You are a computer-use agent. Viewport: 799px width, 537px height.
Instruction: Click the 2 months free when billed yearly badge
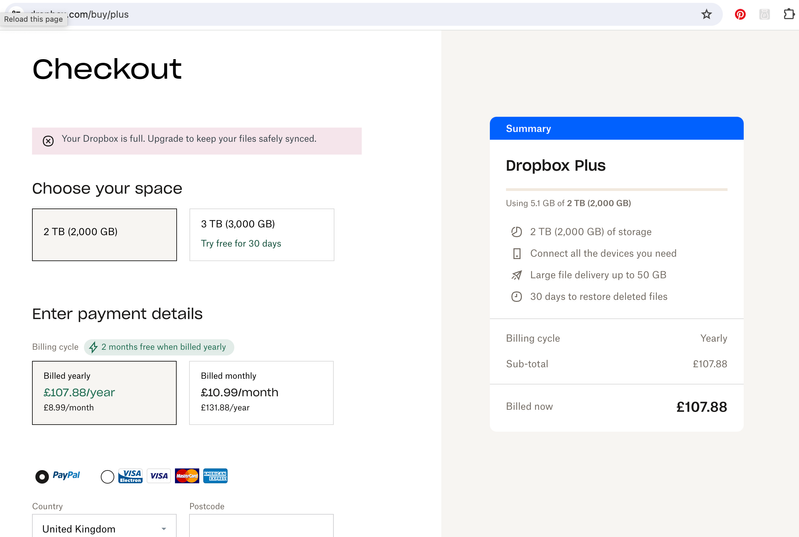coord(159,347)
